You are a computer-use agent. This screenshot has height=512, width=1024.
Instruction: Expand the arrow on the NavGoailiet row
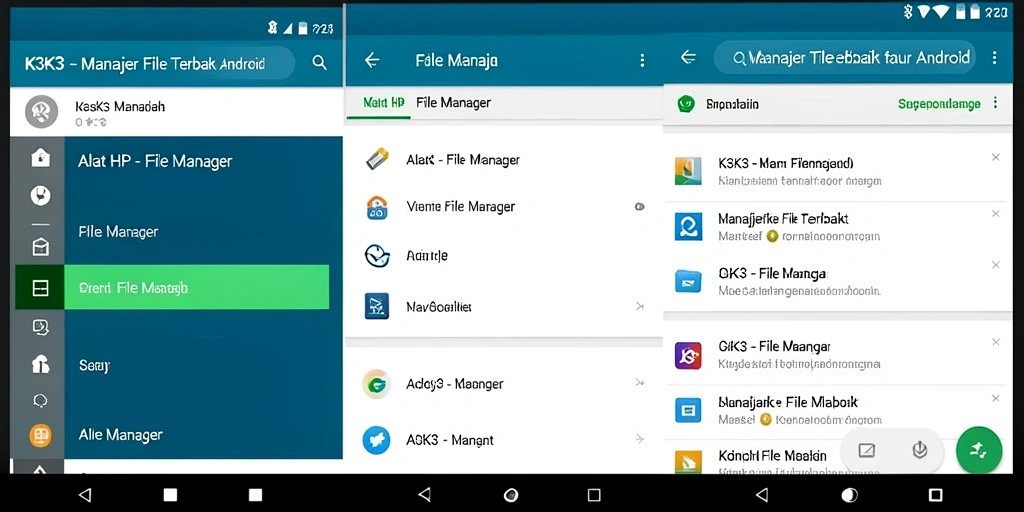pos(640,306)
